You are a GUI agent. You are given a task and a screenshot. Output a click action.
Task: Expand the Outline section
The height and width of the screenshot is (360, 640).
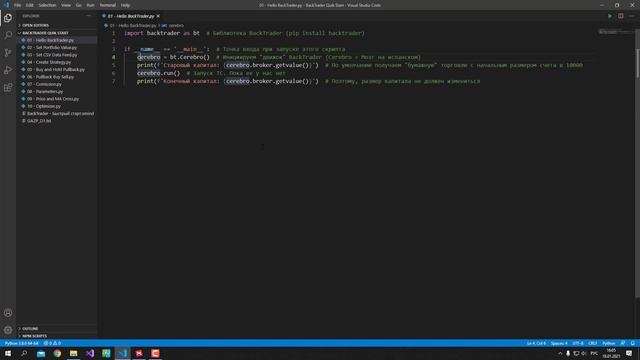pos(30,329)
